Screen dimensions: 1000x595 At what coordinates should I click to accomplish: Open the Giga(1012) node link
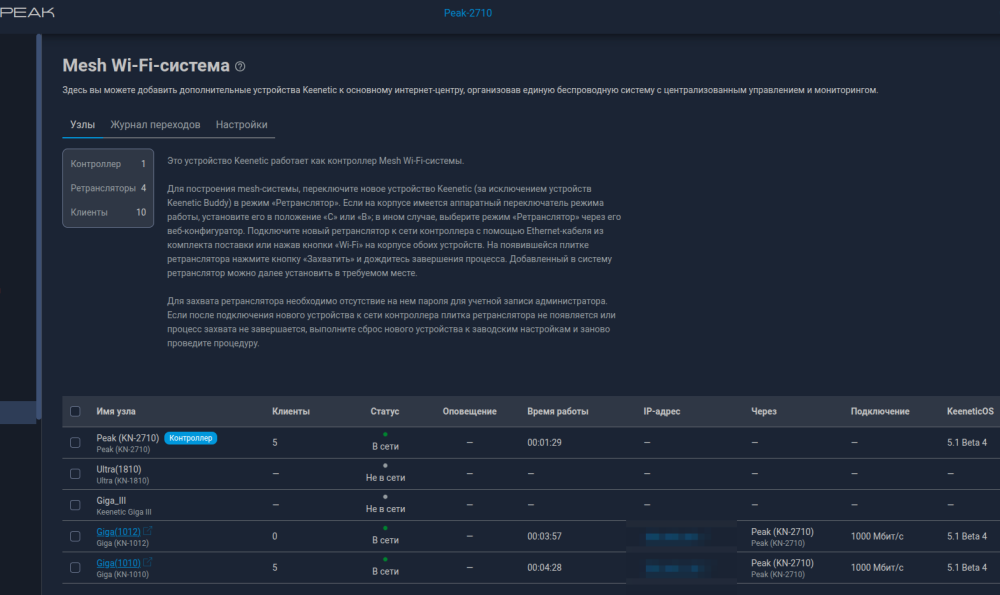tap(118, 531)
